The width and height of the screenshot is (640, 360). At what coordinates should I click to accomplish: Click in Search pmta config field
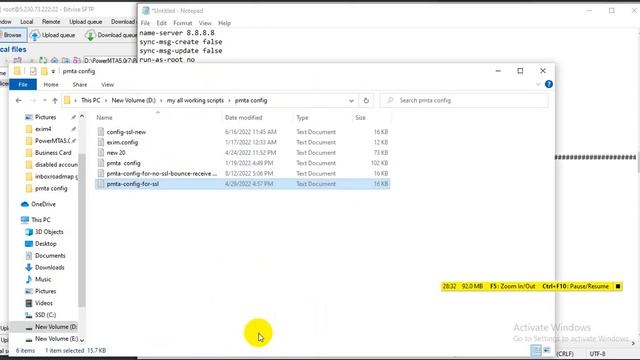[x=464, y=100]
